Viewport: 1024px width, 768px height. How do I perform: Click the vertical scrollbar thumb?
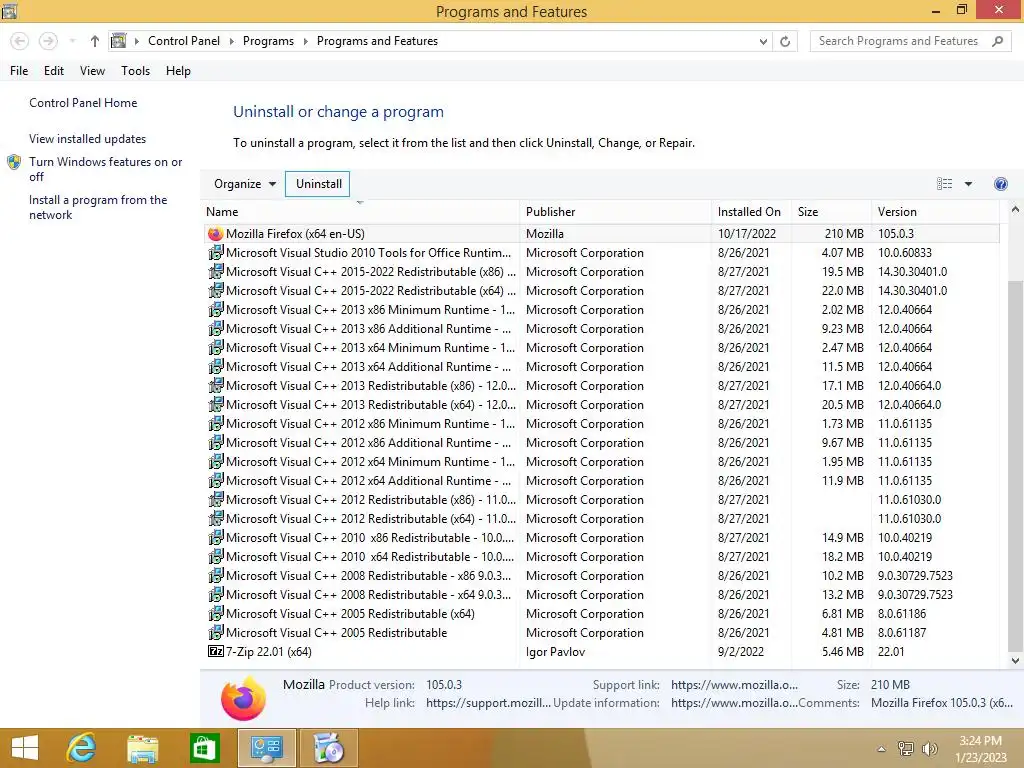tap(1015, 466)
